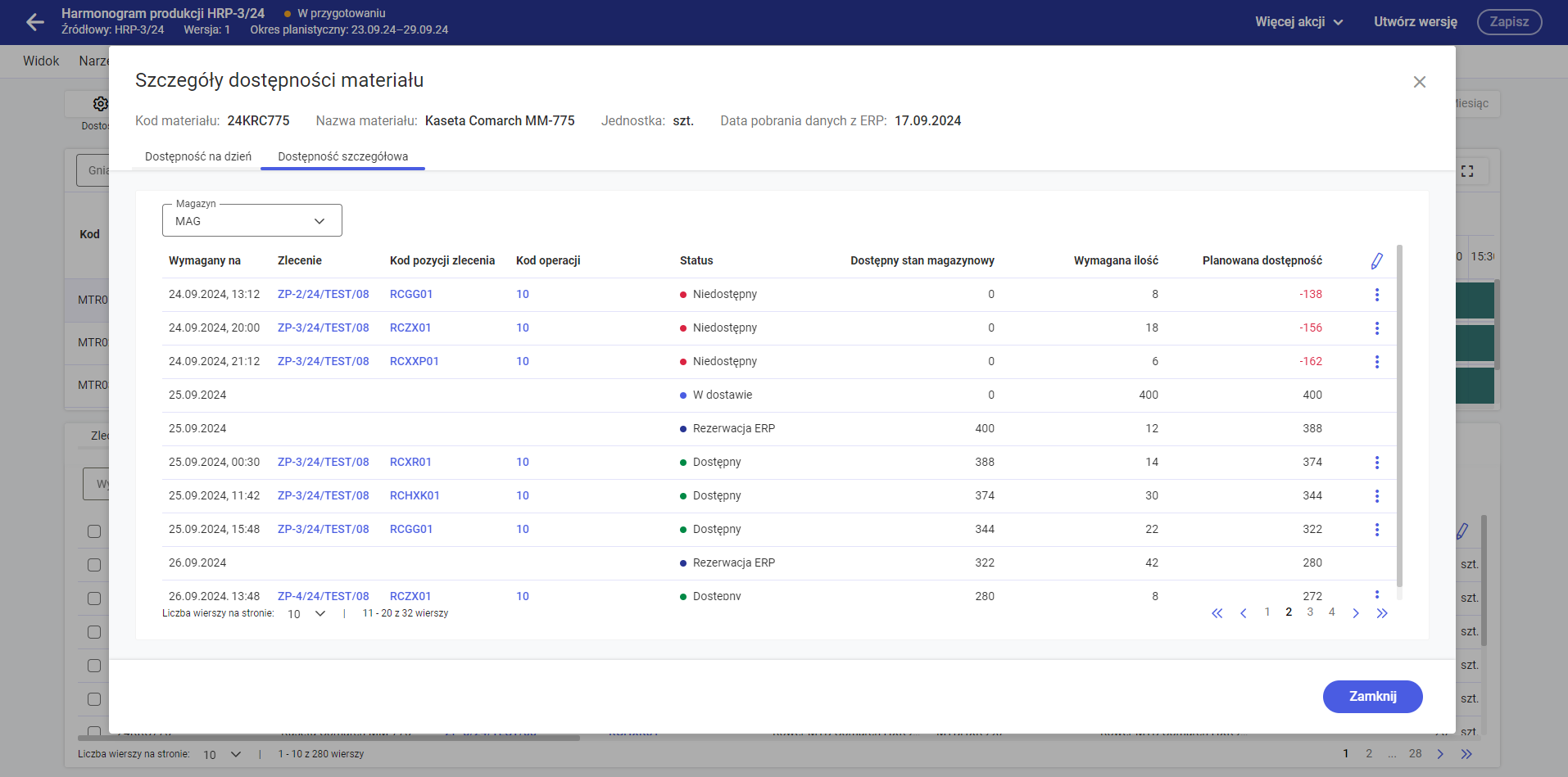The image size is (1568, 777).
Task: Close the material availability dialog with X
Action: coord(1419,82)
